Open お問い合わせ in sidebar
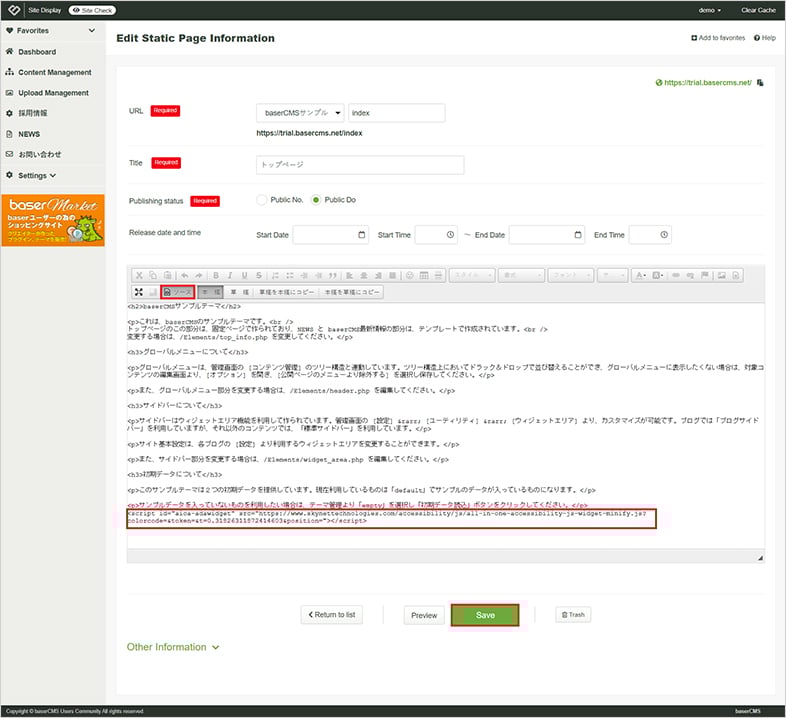 (x=39, y=154)
